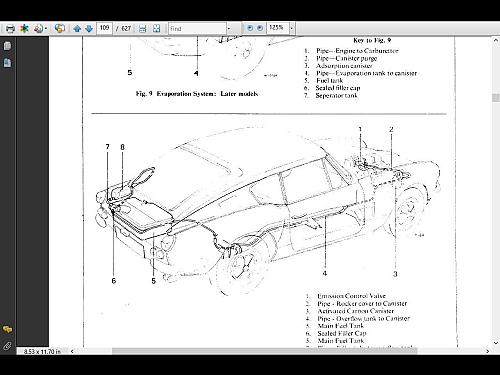The height and width of the screenshot is (375, 500).
Task: Open the colorful star collaborate icon
Action: point(24,29)
